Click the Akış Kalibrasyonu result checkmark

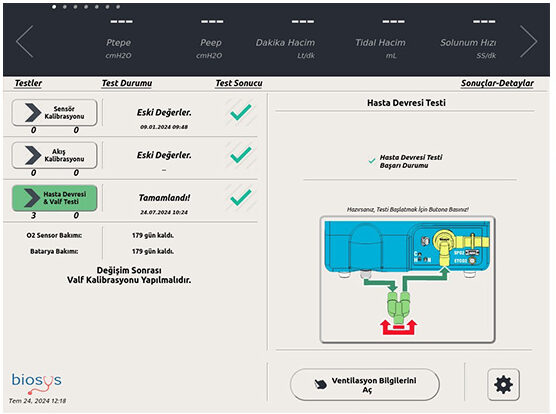tap(241, 155)
